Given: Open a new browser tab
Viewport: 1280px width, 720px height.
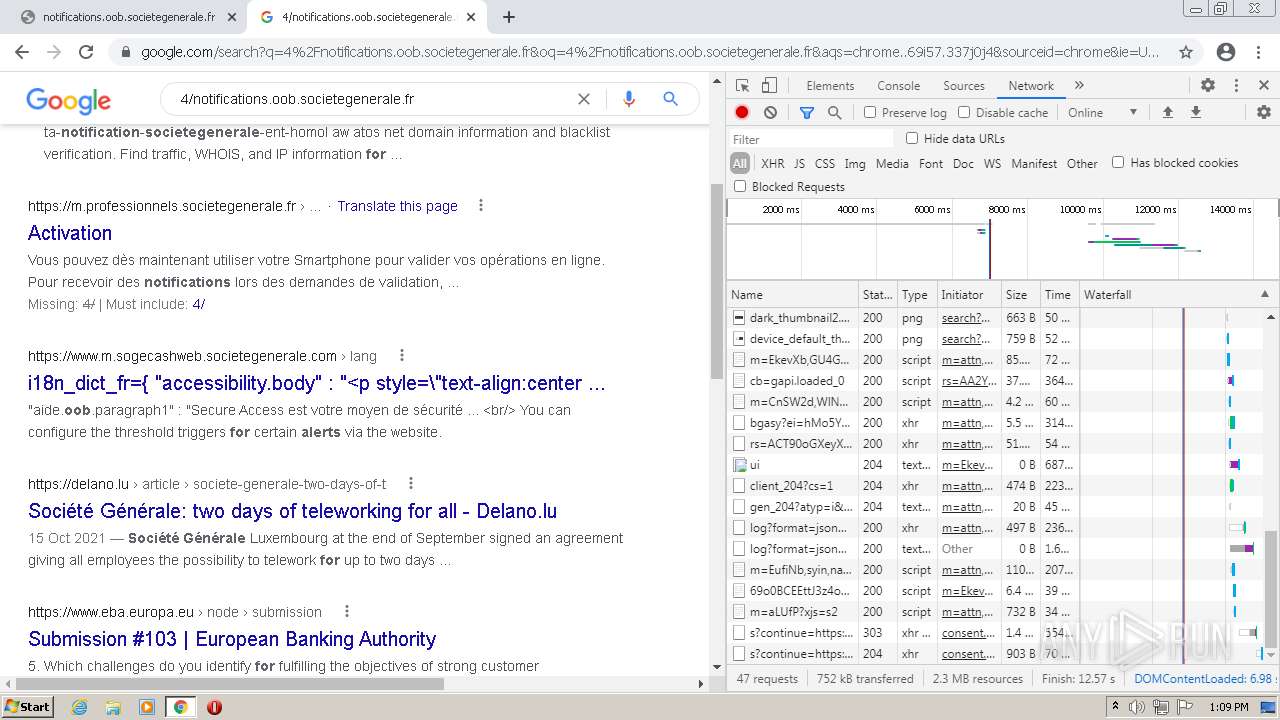Looking at the screenshot, I should pos(508,17).
